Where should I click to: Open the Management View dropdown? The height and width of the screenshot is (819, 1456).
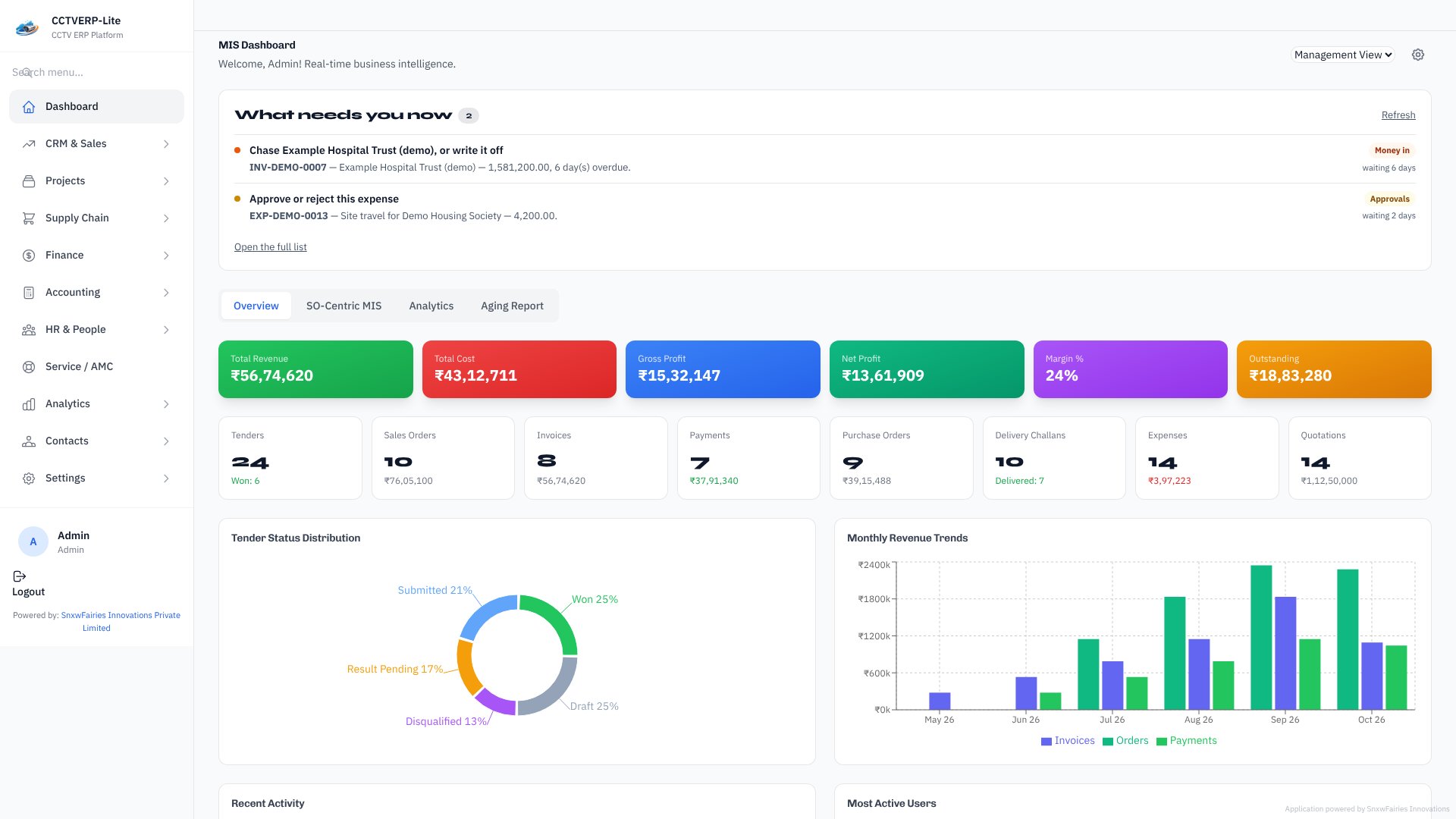(1343, 55)
